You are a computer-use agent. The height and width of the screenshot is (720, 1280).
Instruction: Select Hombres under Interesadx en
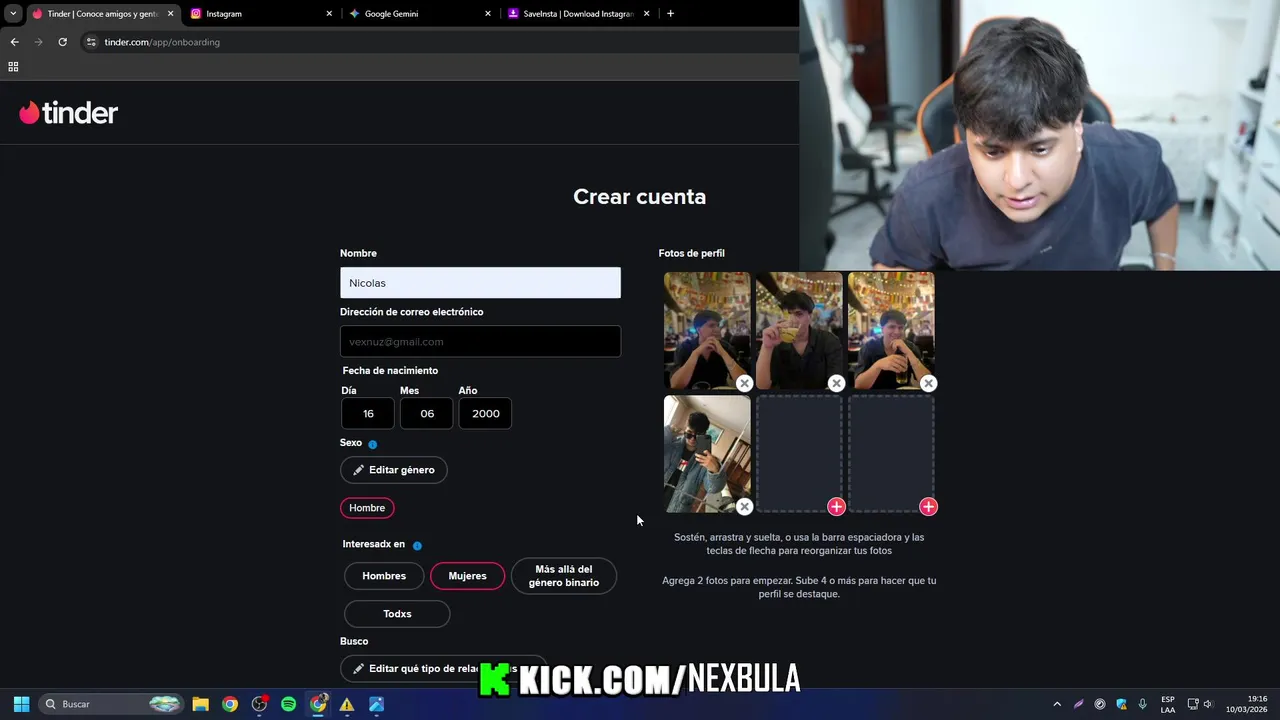384,576
